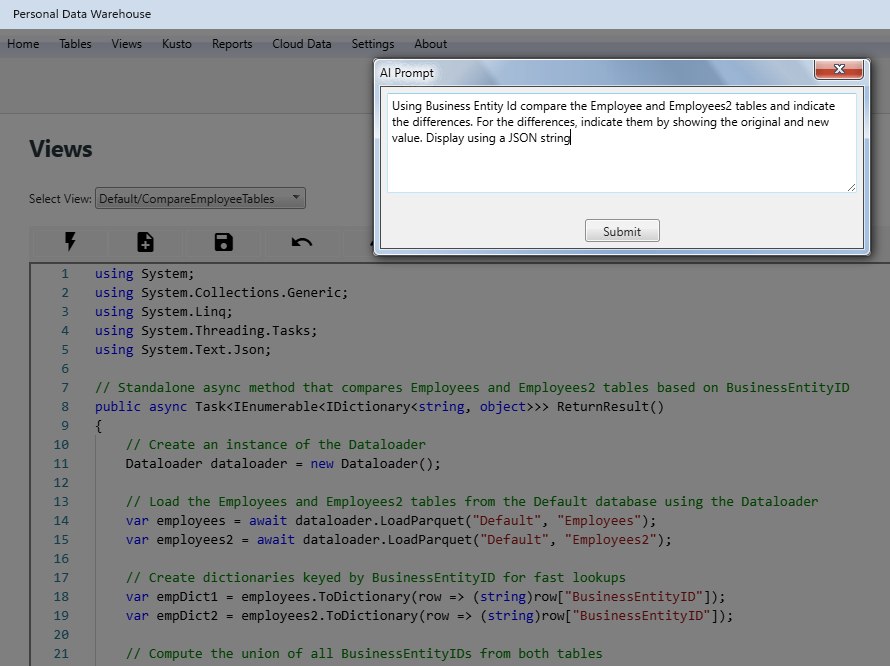Go to the Views menu

point(127,44)
